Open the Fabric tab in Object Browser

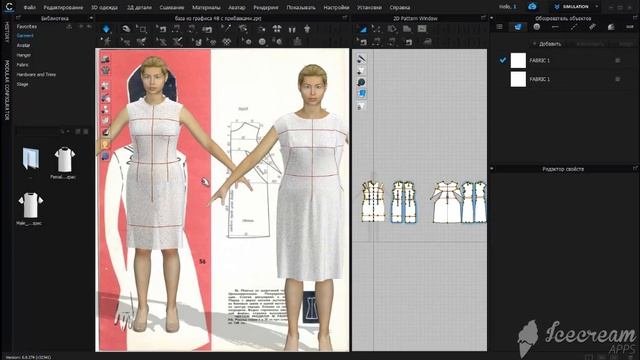[518, 27]
